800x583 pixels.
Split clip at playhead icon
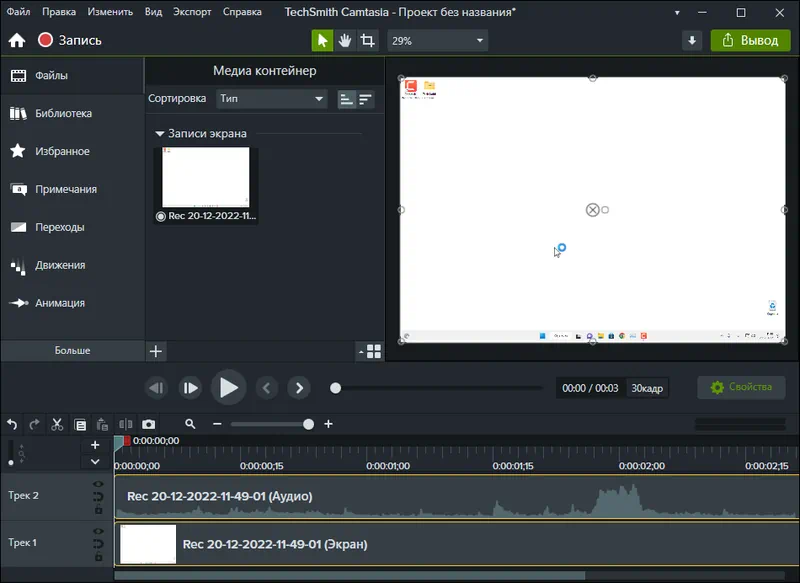[x=126, y=424]
